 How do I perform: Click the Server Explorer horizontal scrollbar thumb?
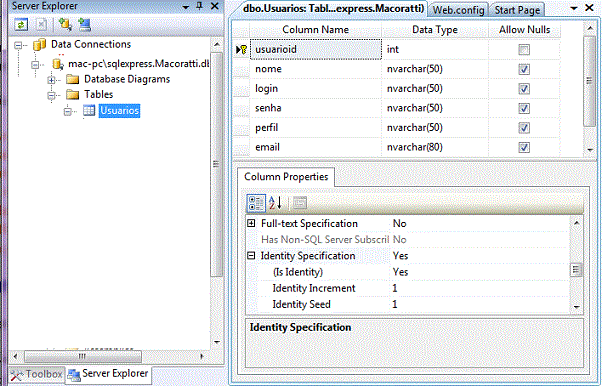(x=83, y=356)
